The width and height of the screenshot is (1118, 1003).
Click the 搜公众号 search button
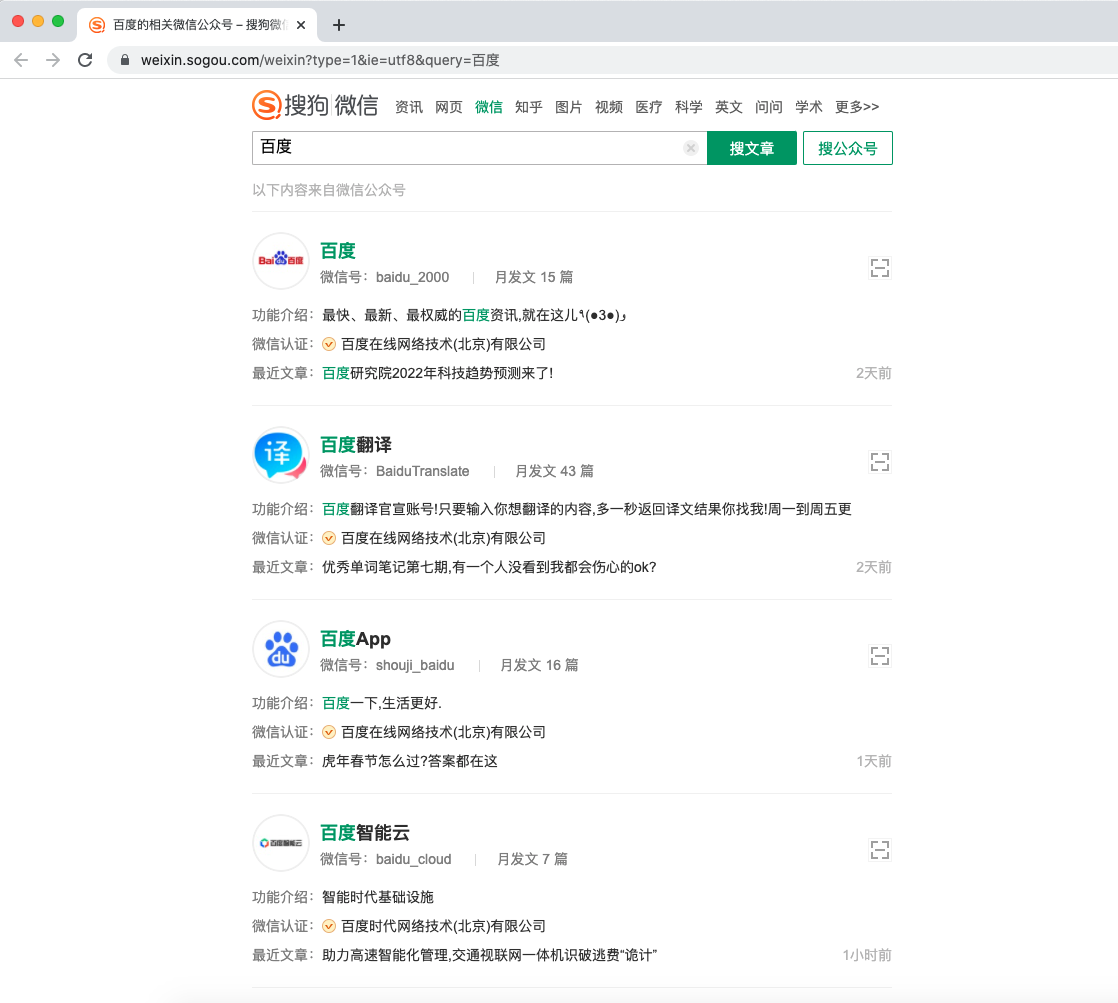pos(847,147)
